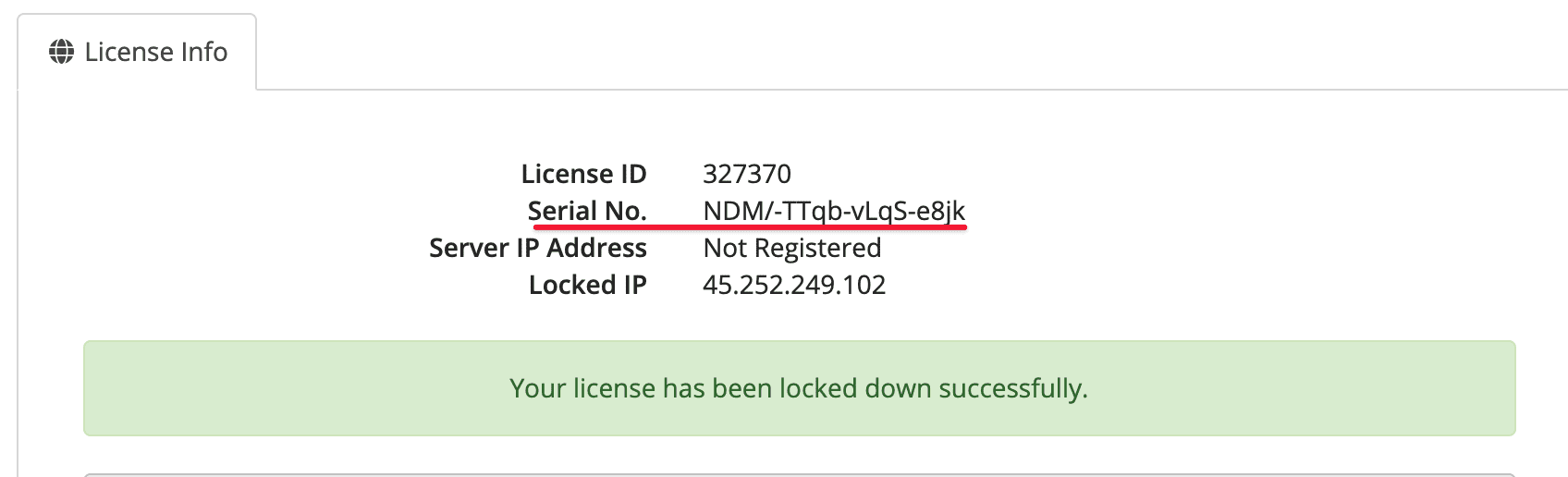Open the License Info tab
The height and width of the screenshot is (477, 1568).
click(137, 52)
